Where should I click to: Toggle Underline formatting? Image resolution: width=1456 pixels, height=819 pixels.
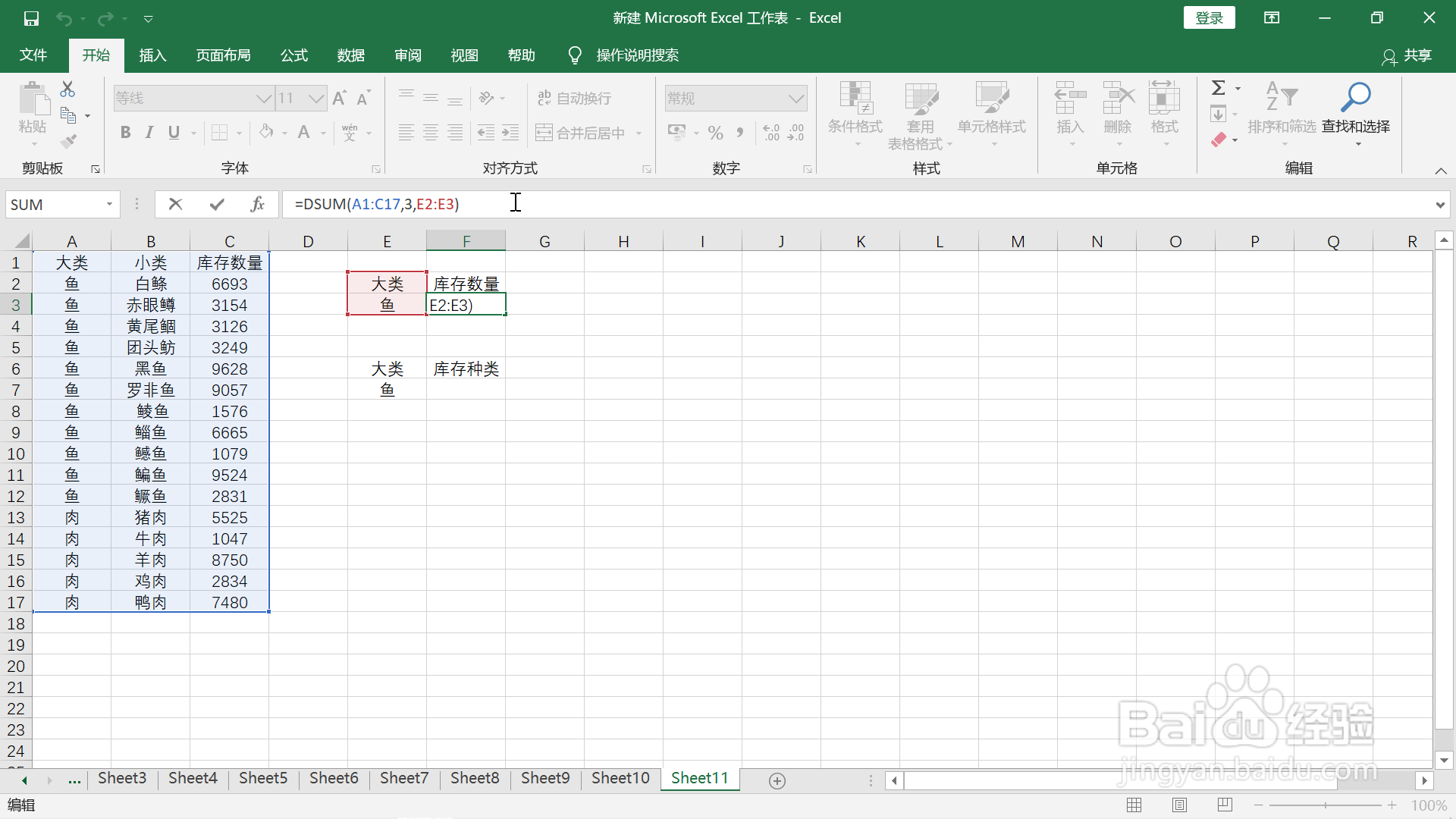click(x=174, y=133)
